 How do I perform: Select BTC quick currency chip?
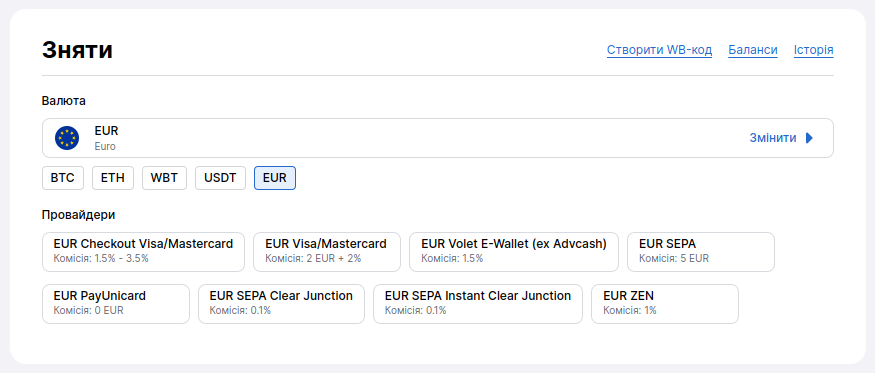pos(62,178)
